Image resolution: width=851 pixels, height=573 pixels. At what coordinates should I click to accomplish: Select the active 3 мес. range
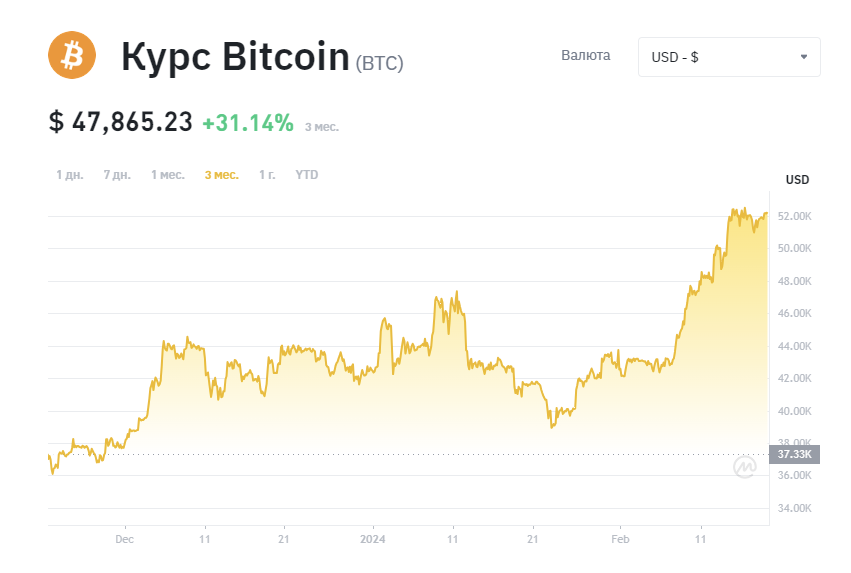click(221, 175)
